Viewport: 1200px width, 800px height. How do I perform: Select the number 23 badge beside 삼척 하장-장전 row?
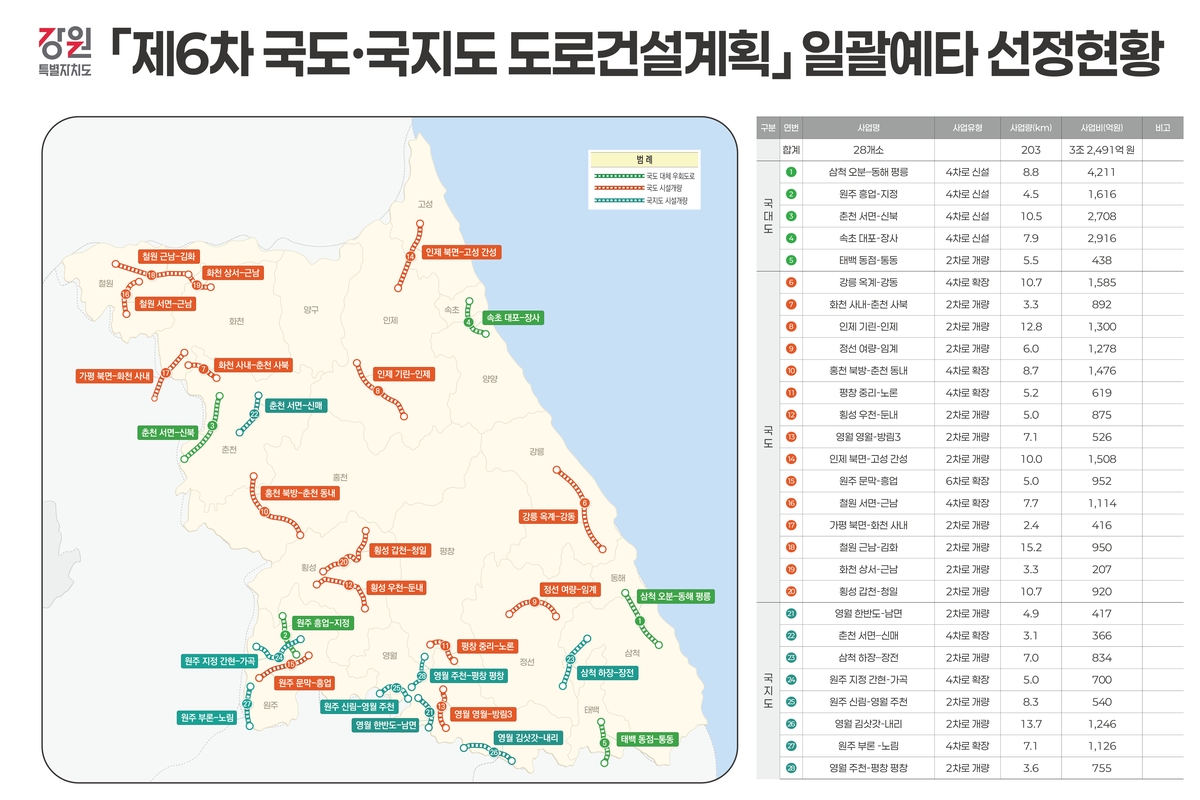[791, 658]
